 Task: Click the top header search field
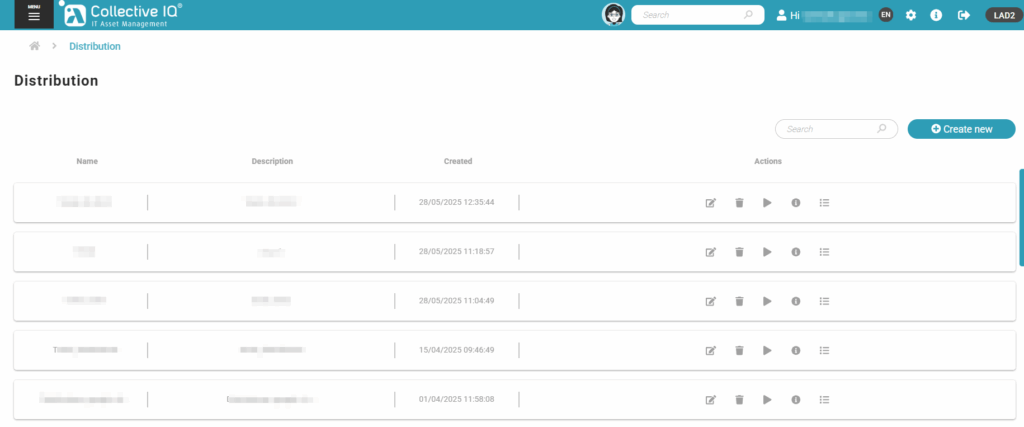[x=690, y=15]
